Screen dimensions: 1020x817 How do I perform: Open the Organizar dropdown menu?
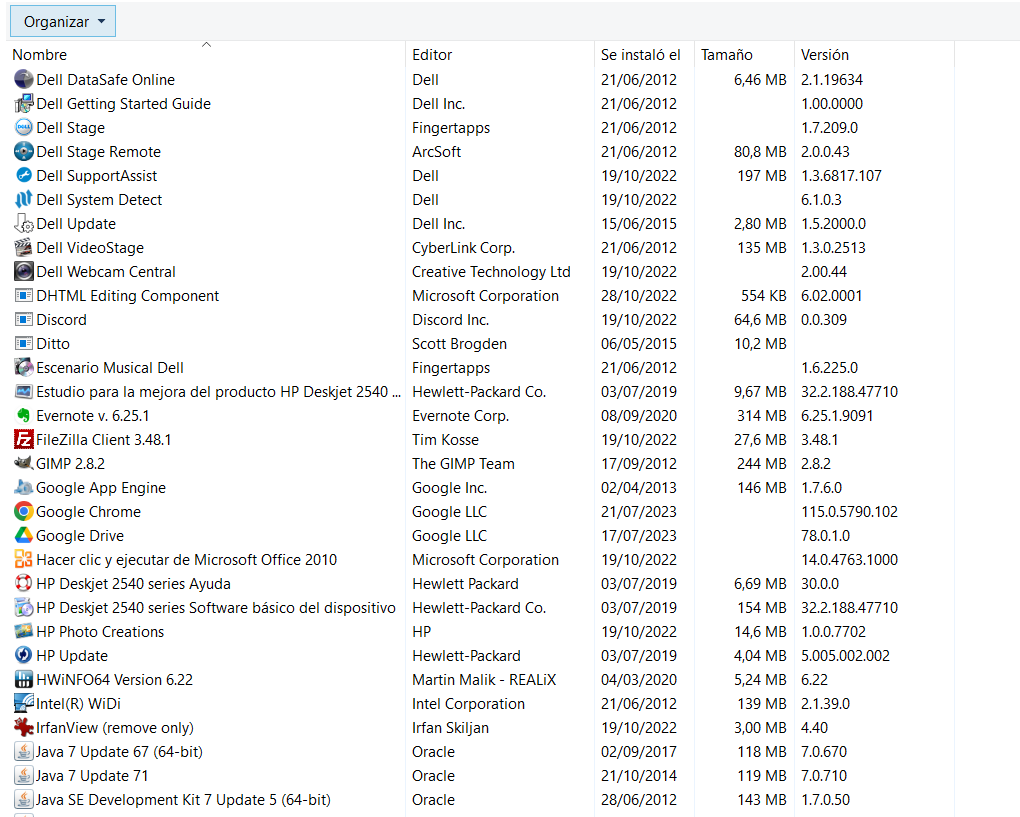tap(63, 21)
